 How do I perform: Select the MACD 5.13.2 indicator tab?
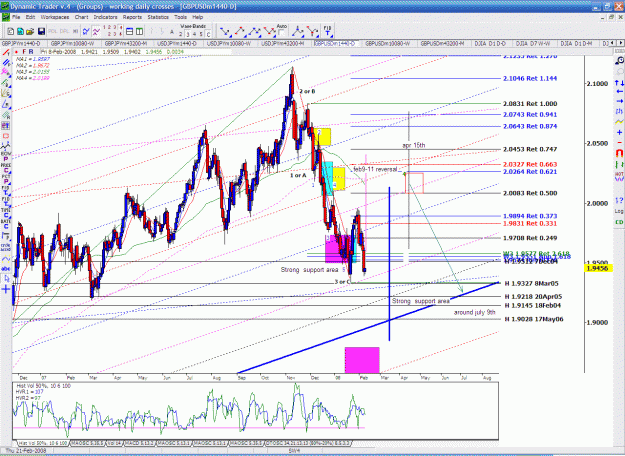pyautogui.click(x=140, y=443)
